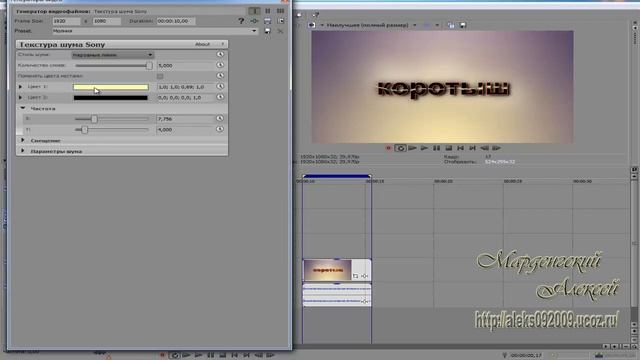The width and height of the screenshot is (640, 360).
Task: Collapse the Частота section
Action: [23, 108]
